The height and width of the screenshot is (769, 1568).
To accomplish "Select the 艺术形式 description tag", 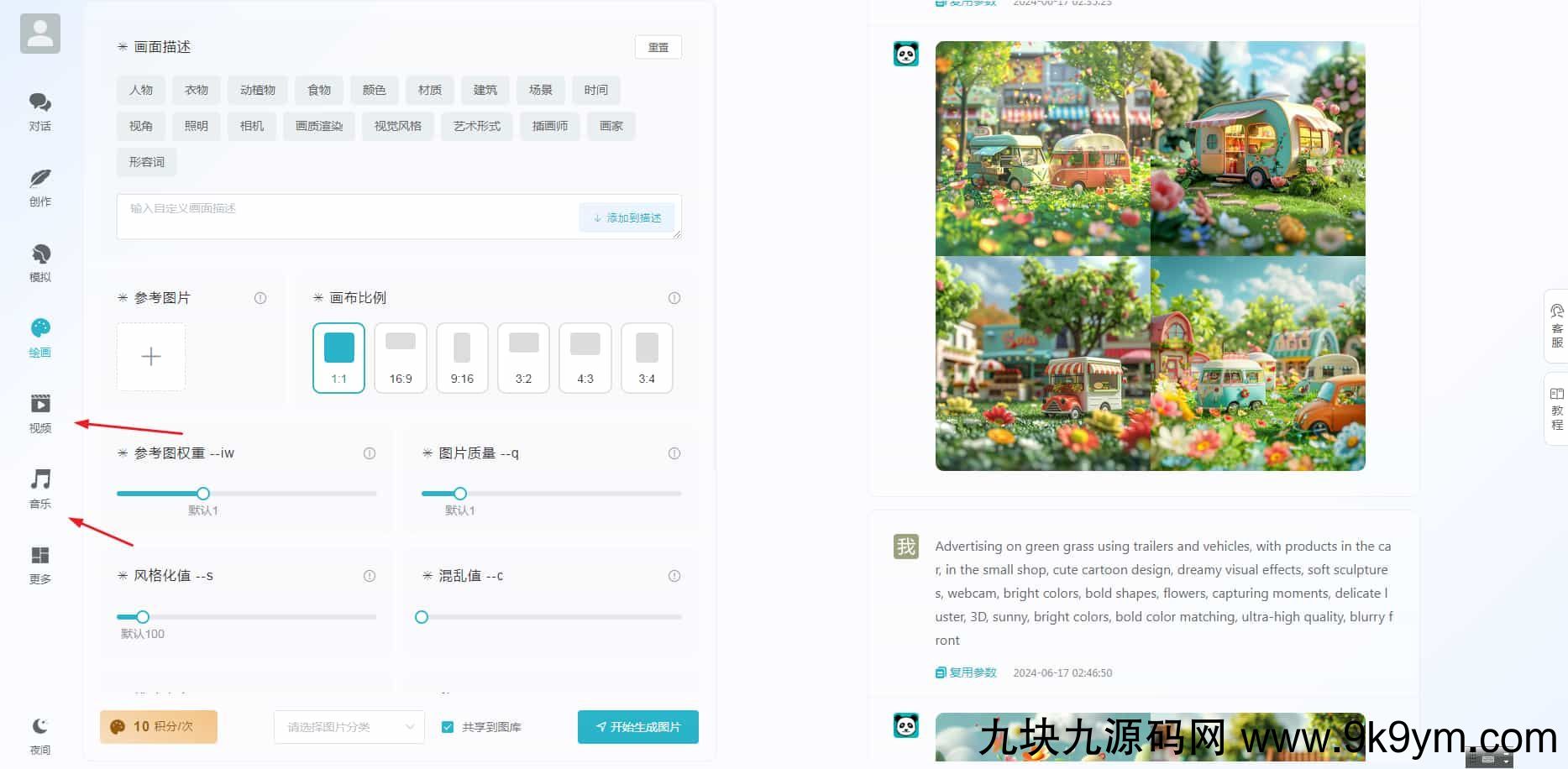I will [x=476, y=126].
